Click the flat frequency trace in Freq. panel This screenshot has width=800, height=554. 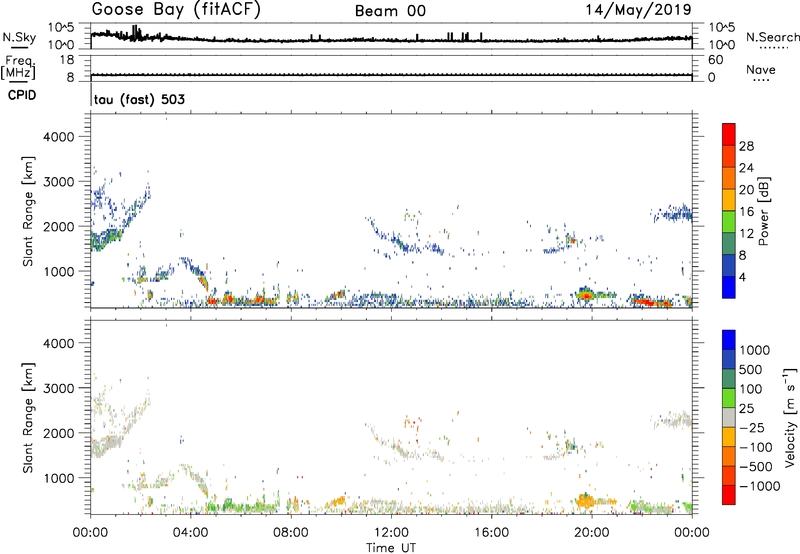tap(391, 75)
